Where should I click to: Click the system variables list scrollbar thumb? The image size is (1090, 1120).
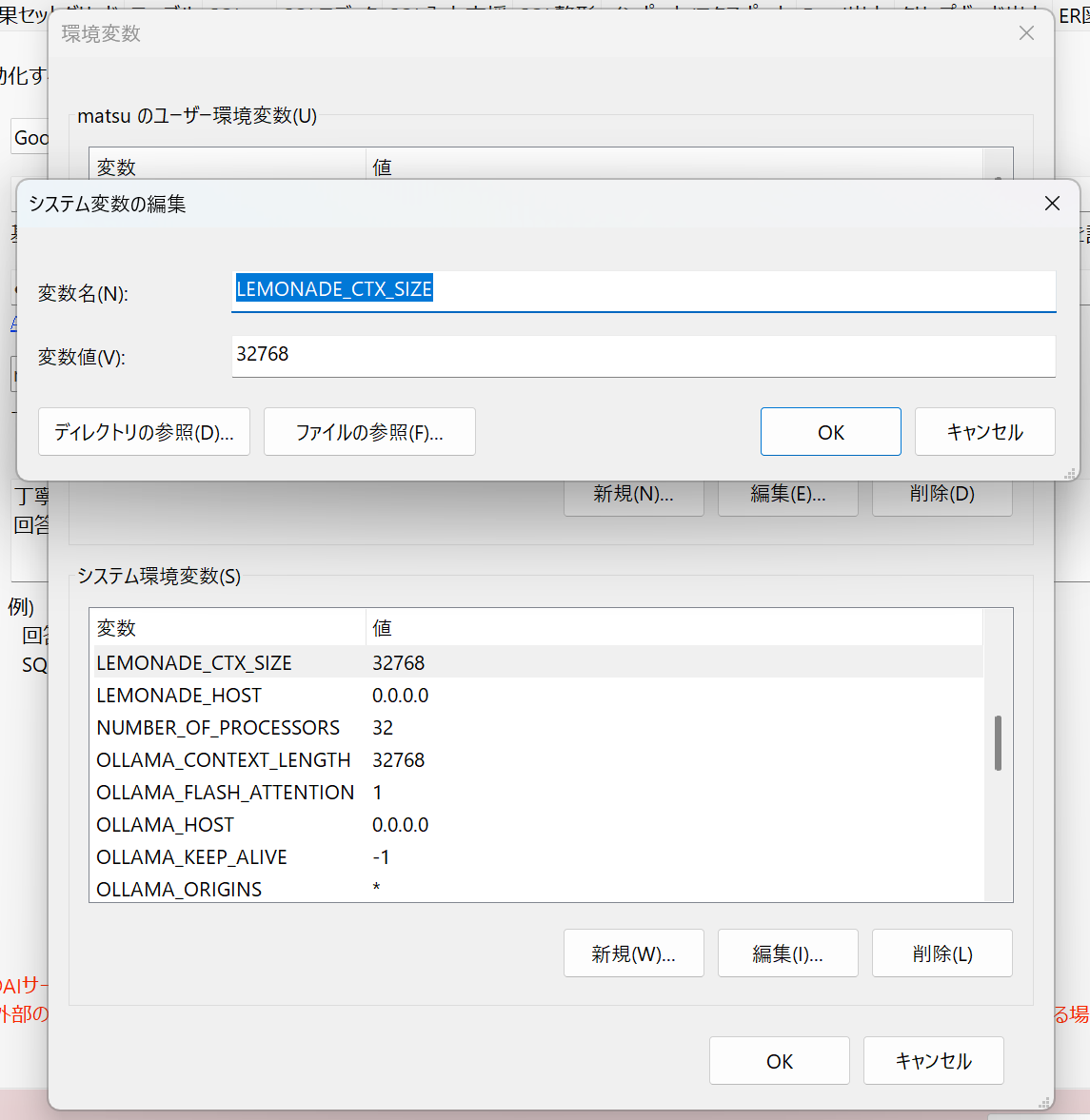click(x=998, y=742)
